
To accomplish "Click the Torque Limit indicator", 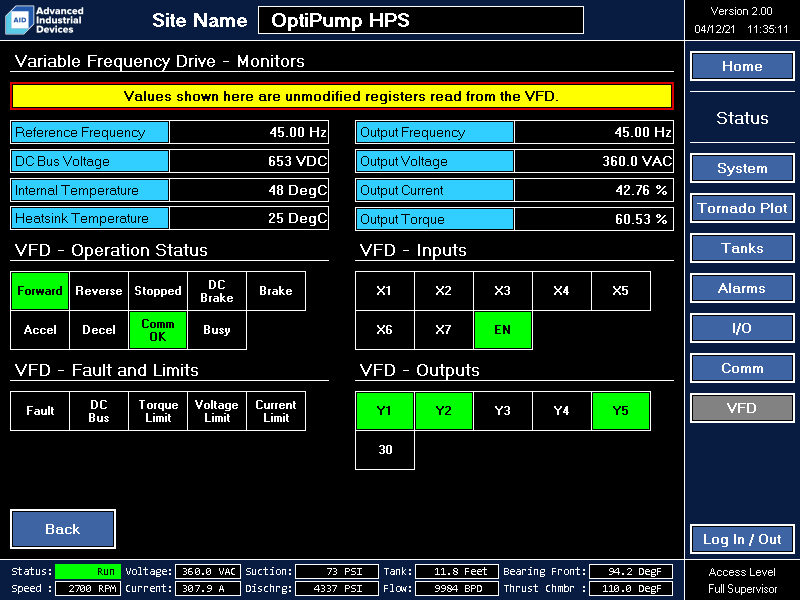I will point(158,411).
